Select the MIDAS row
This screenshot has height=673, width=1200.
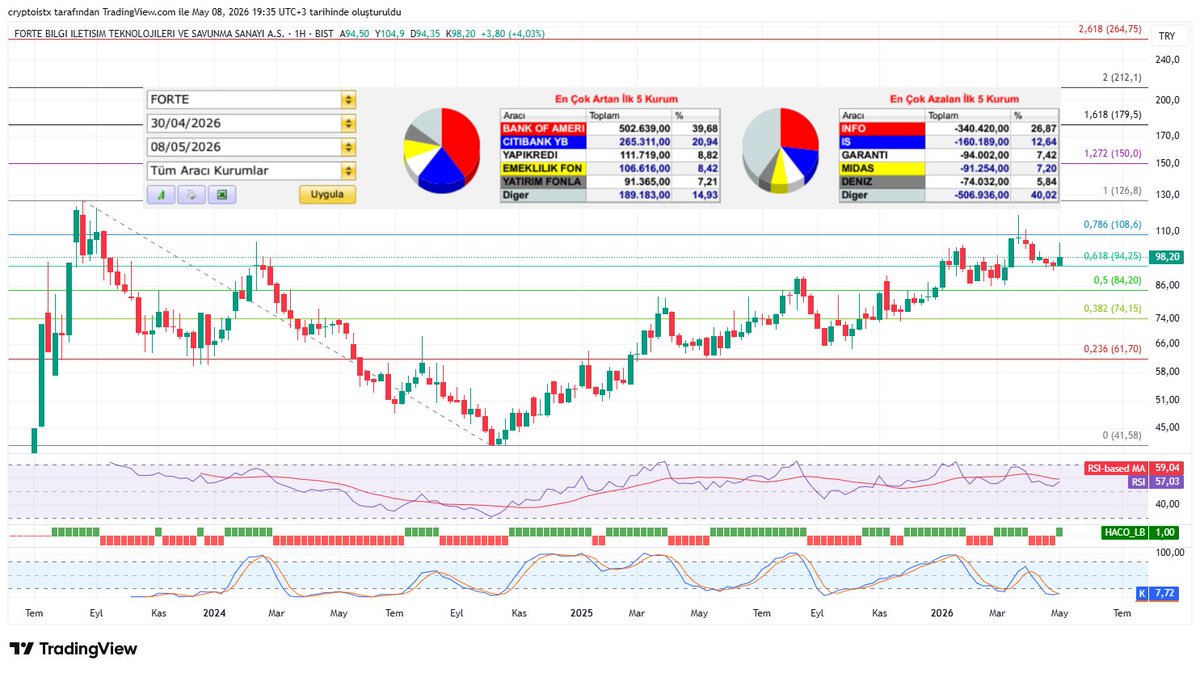pos(949,169)
